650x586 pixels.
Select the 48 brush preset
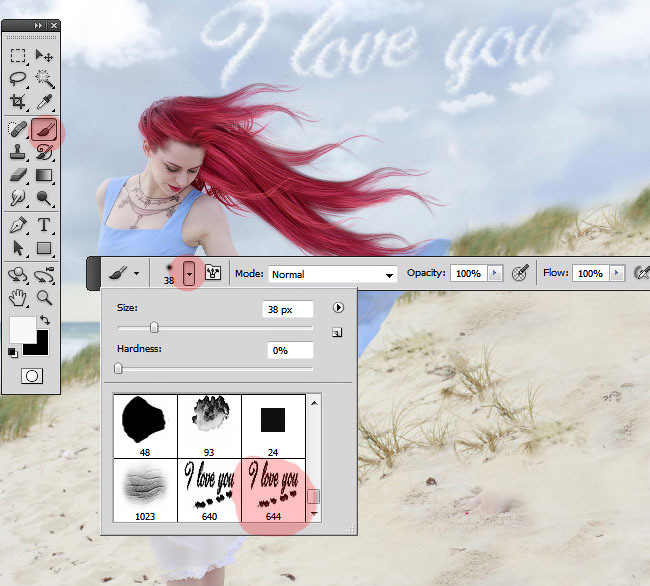point(145,426)
